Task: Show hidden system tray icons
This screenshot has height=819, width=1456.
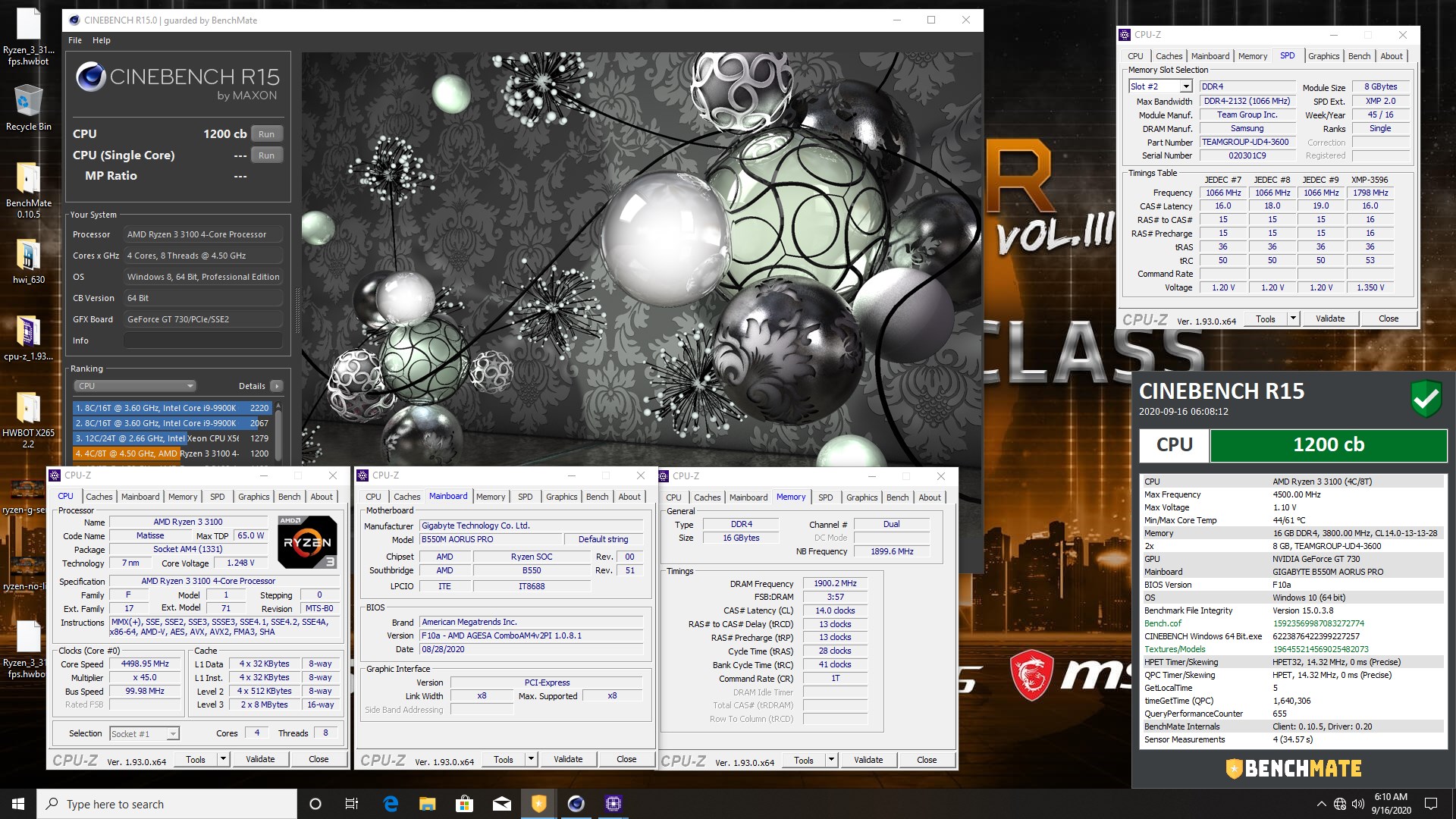Action: click(1321, 804)
